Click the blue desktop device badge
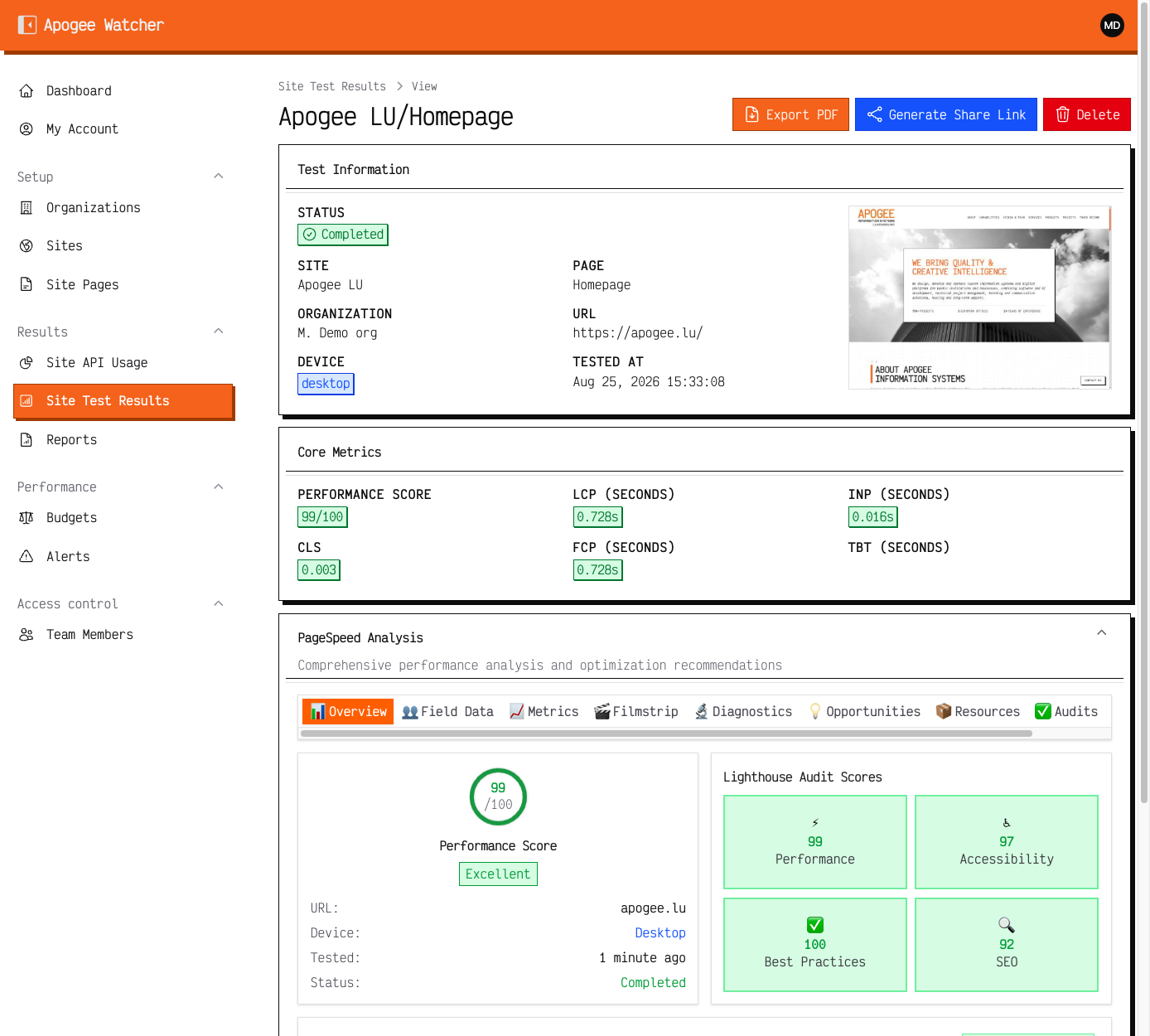 (x=326, y=384)
